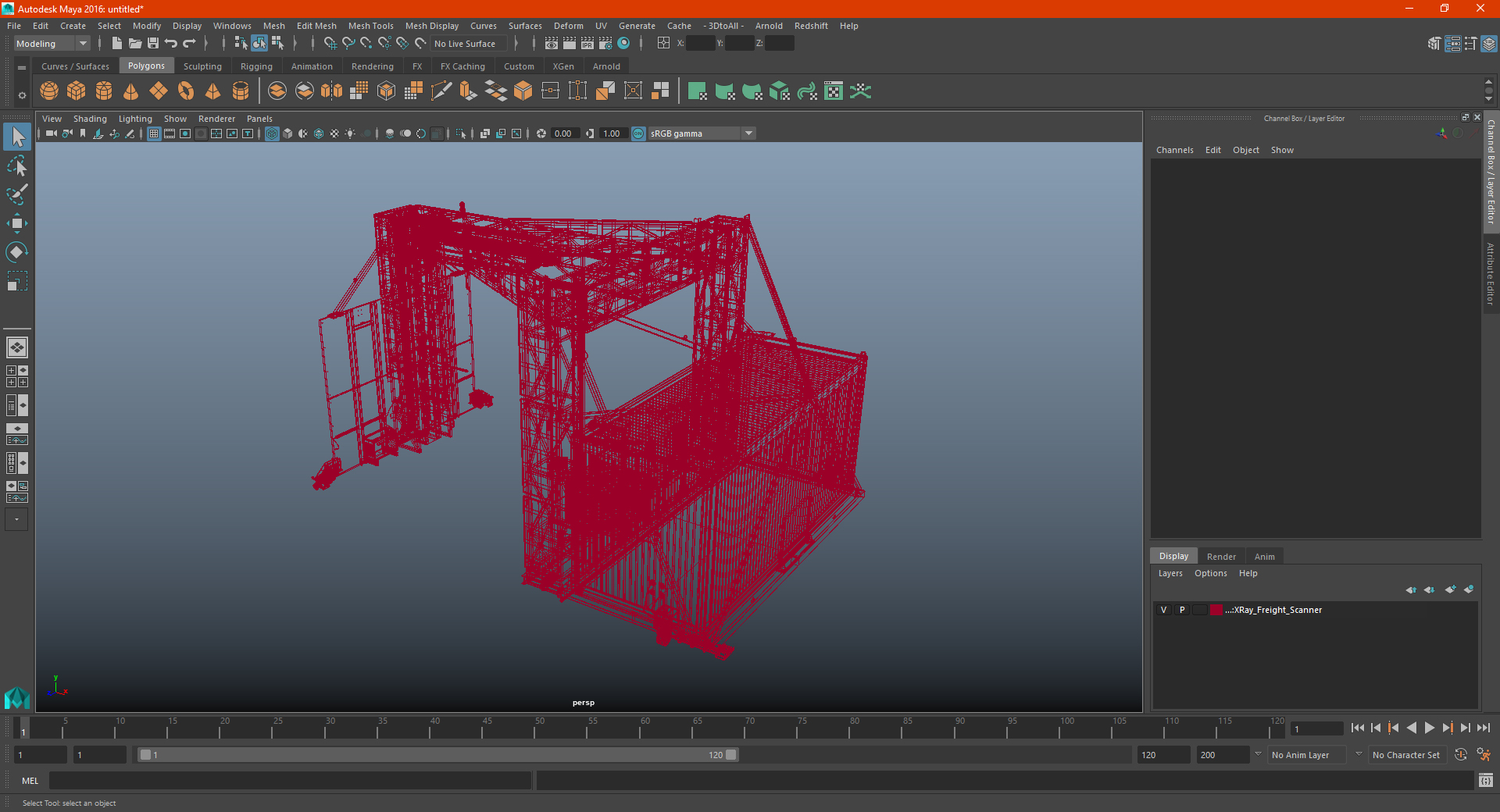This screenshot has width=1500, height=812.
Task: Click the snap to grids icon
Action: [x=330, y=44]
